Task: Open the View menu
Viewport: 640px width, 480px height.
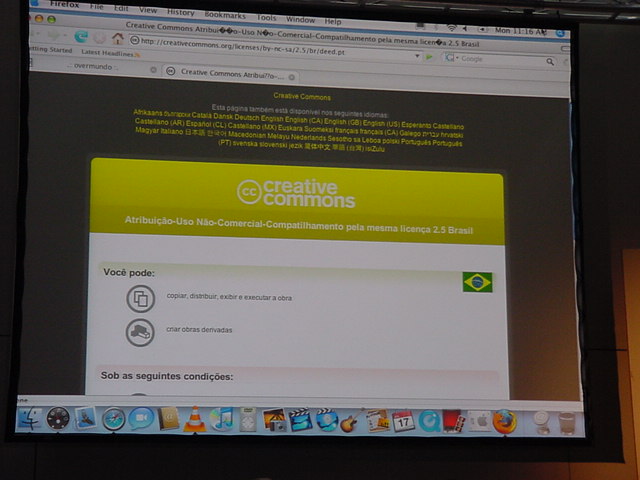Action: coord(148,10)
